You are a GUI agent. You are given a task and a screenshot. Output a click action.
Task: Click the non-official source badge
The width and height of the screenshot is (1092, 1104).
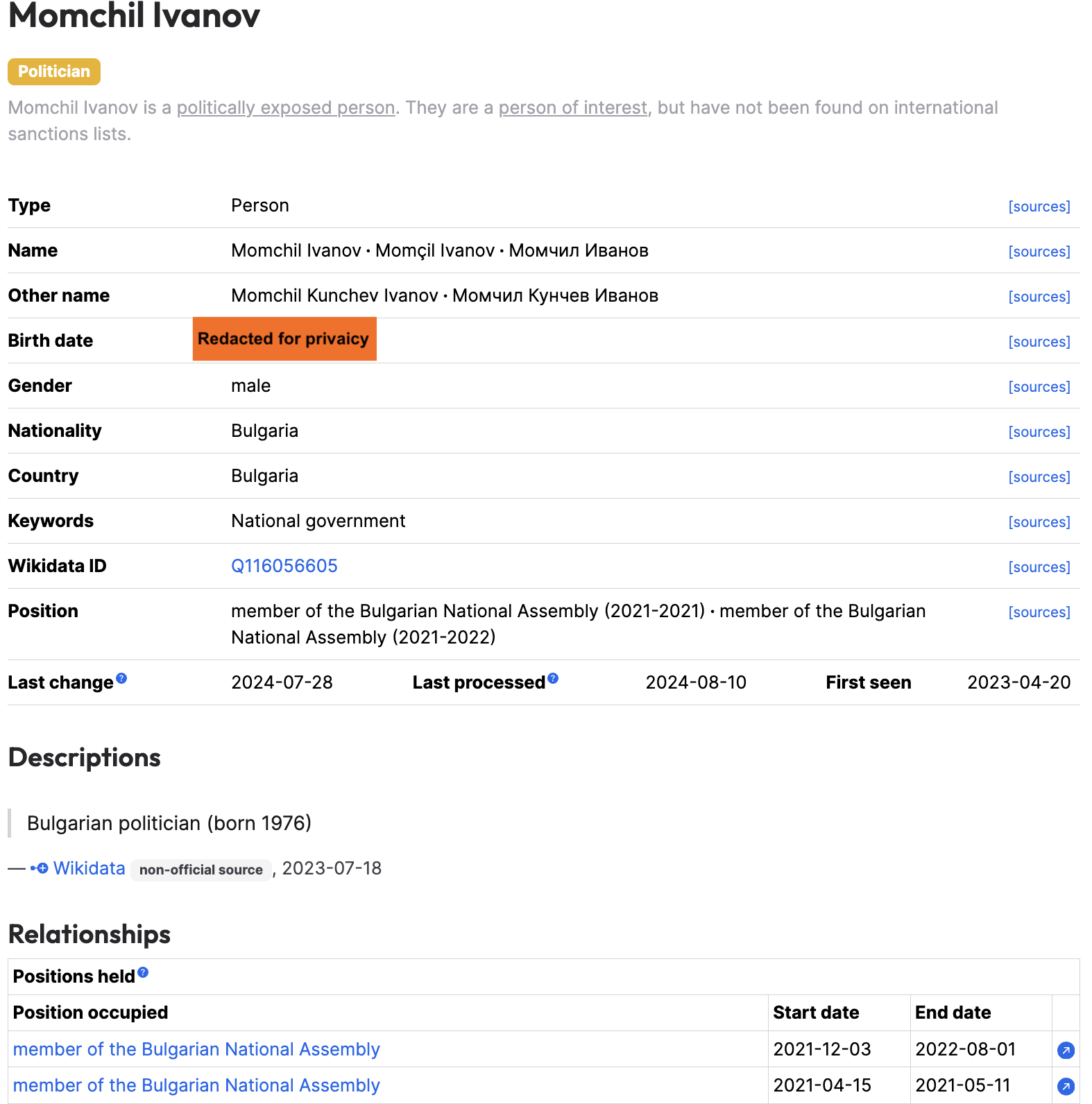point(201,870)
